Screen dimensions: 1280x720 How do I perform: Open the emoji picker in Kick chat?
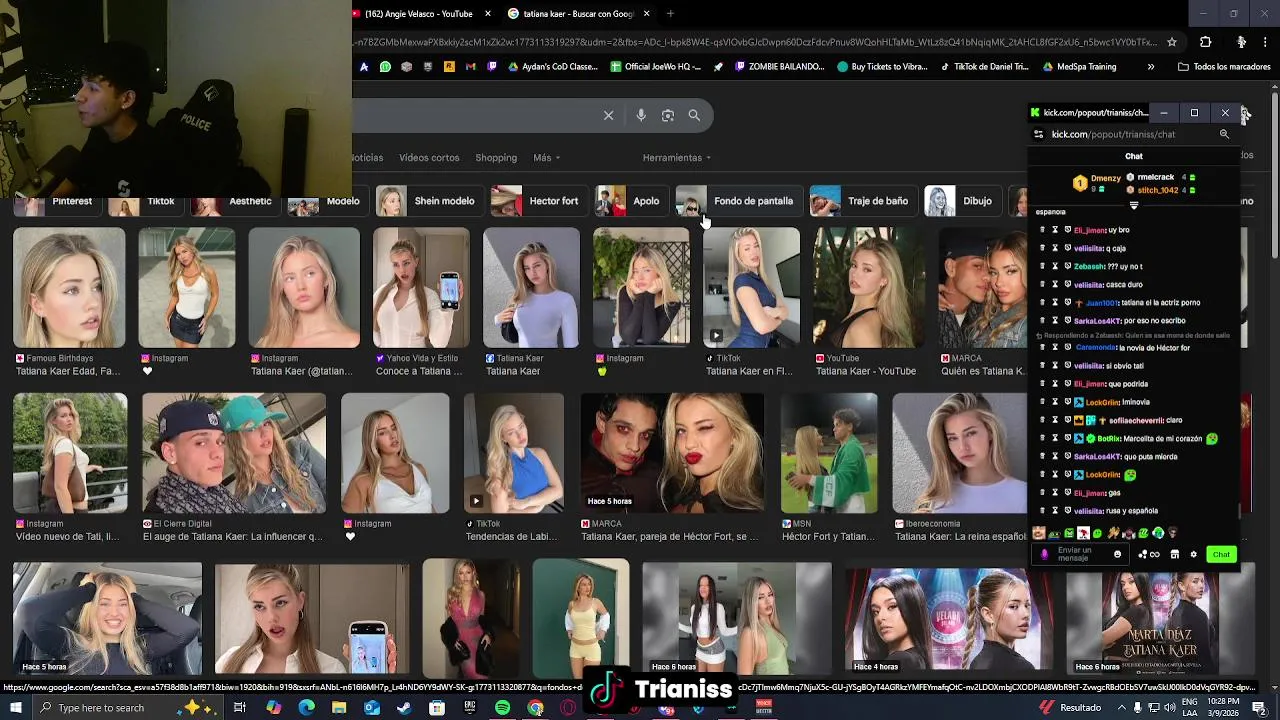1118,554
